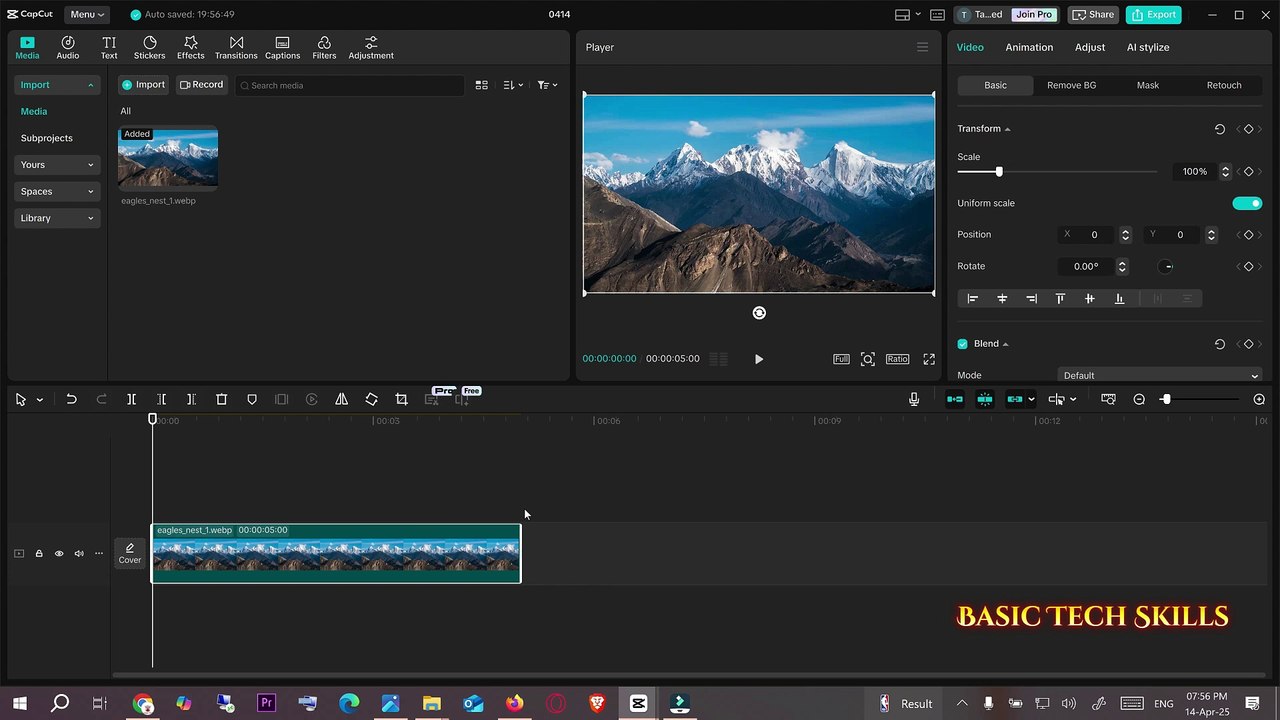Select the Split clip tool
1280x720 pixels.
(x=131, y=399)
